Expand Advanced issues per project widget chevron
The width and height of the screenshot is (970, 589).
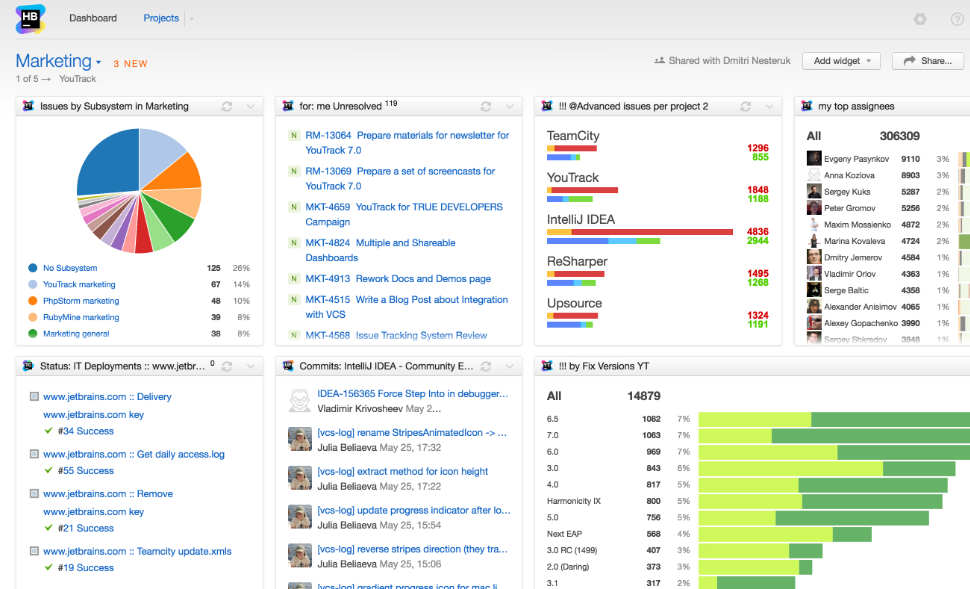[x=769, y=106]
